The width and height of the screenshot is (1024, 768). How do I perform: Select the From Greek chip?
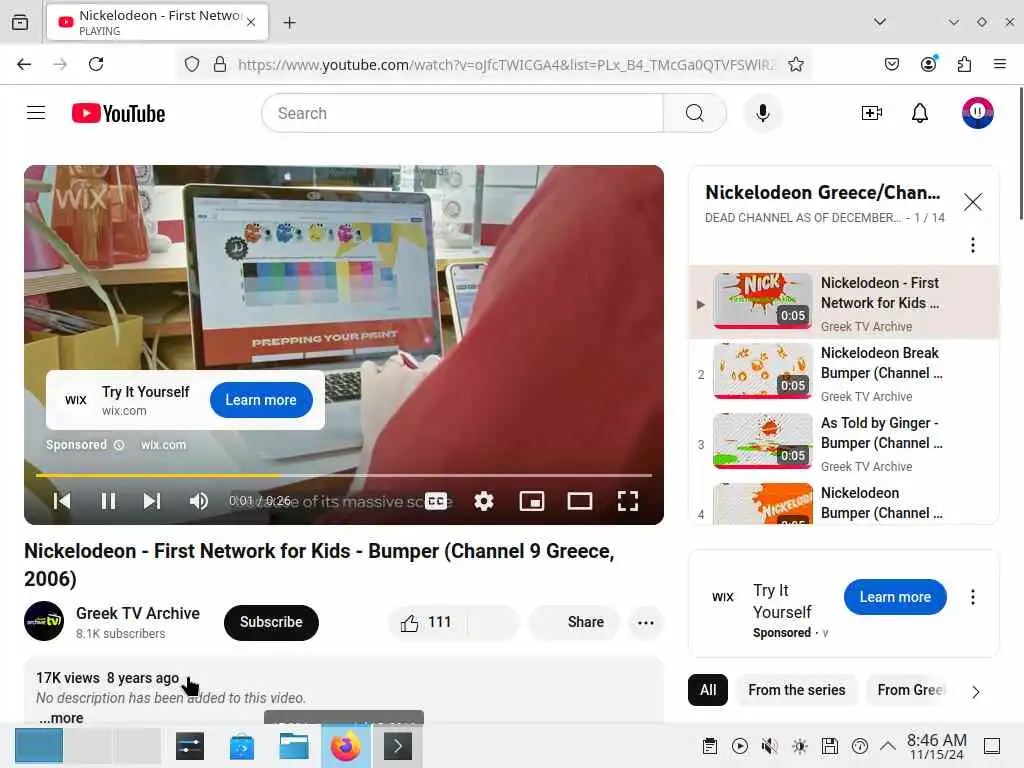(x=910, y=690)
